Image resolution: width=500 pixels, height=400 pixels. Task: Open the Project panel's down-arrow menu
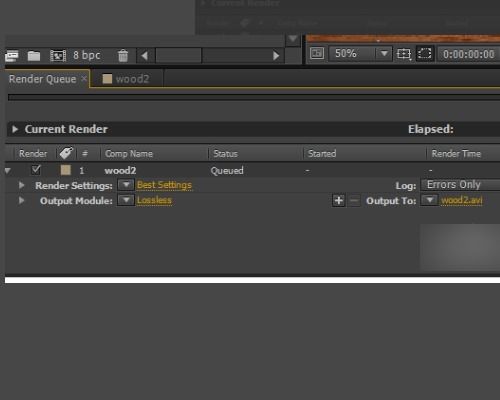(x=293, y=39)
